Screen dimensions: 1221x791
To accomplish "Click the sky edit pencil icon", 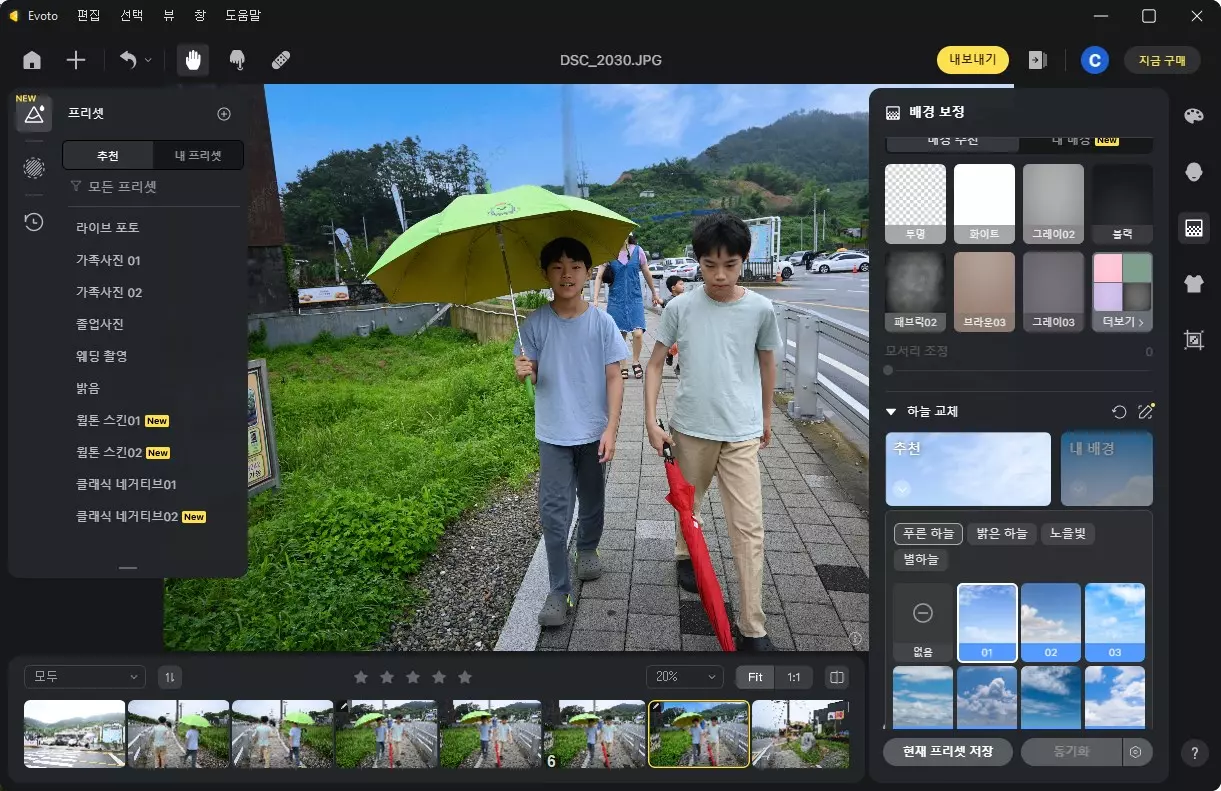I will pos(1146,411).
